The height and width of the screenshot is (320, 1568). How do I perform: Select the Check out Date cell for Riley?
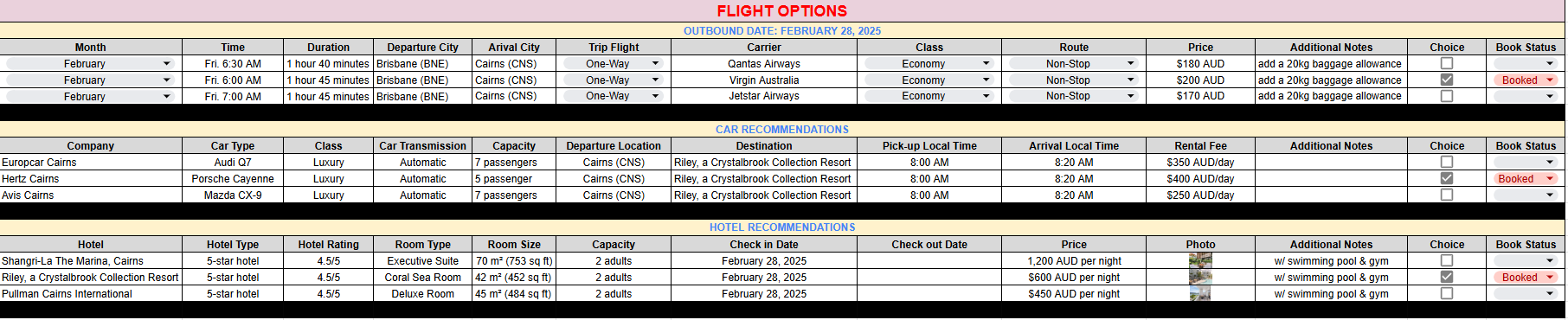929,278
